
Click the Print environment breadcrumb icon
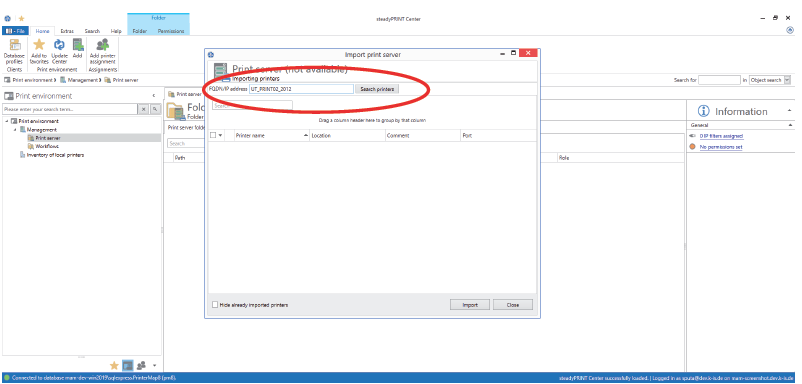pos(8,80)
